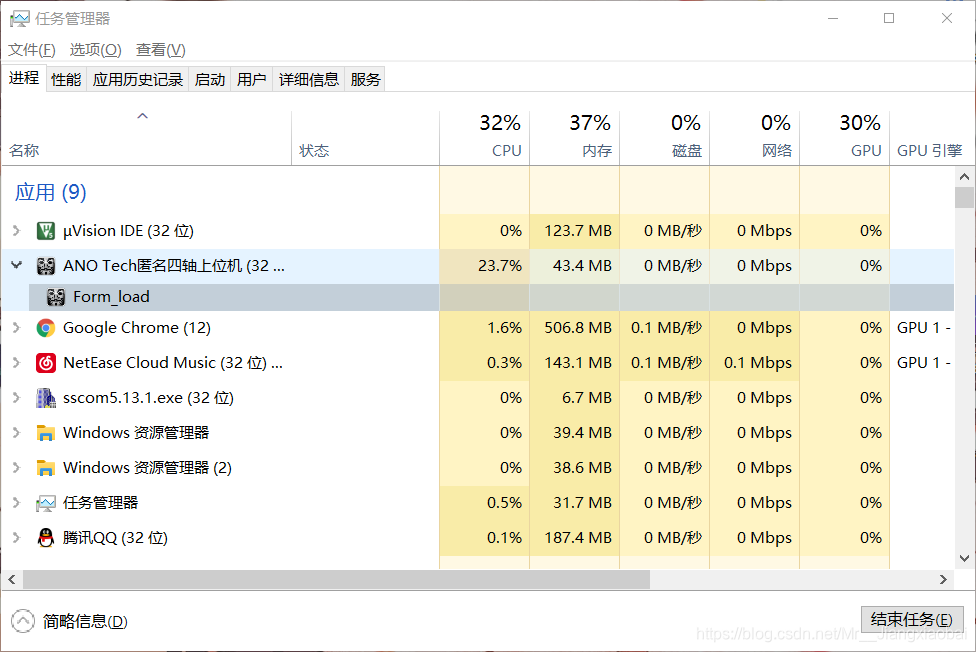976x652 pixels.
Task: Click the Task Manager title bar icon
Action: tap(19, 19)
